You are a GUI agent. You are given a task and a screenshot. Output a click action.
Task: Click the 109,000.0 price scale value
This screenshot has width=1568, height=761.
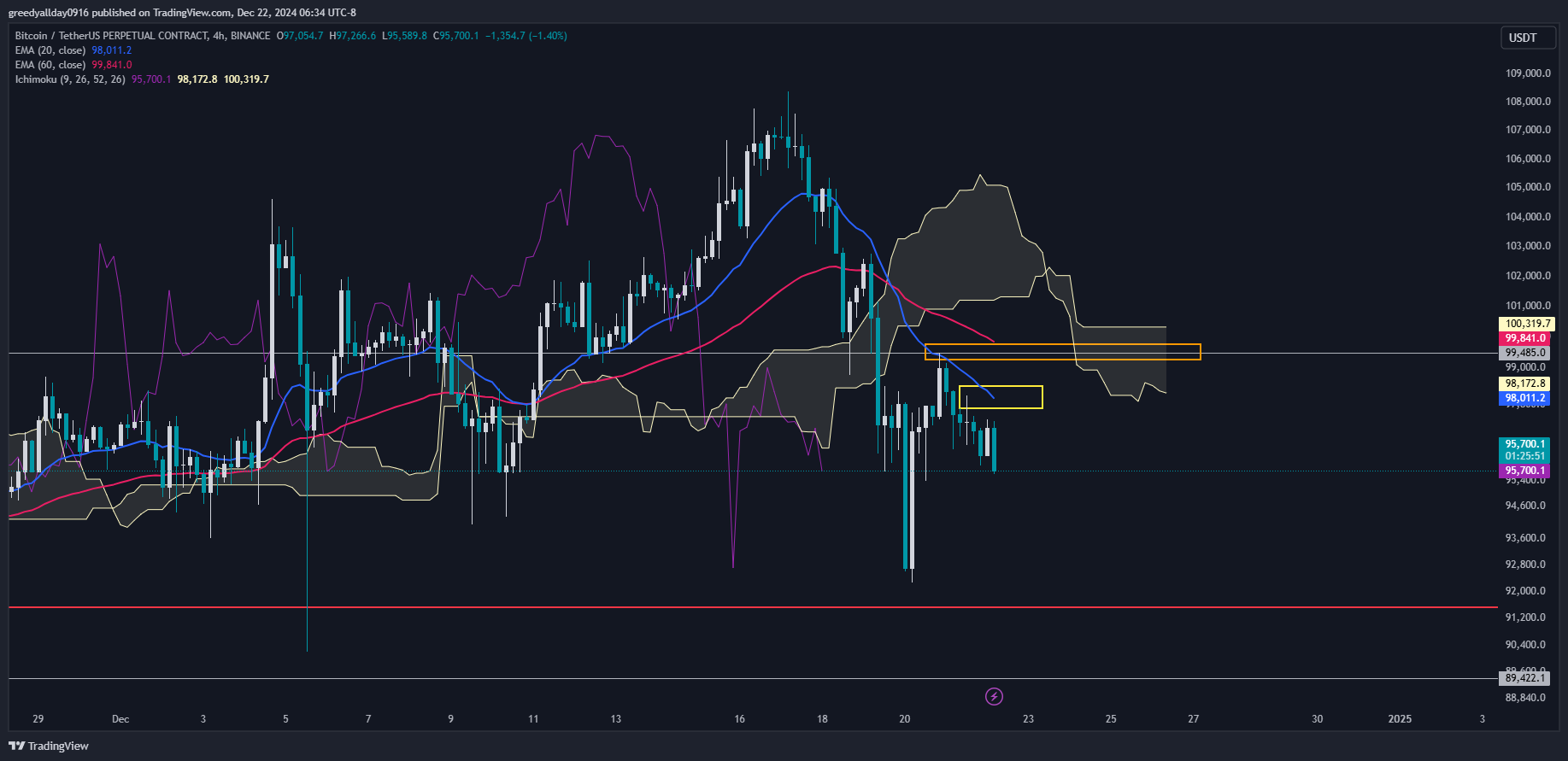(x=1528, y=73)
